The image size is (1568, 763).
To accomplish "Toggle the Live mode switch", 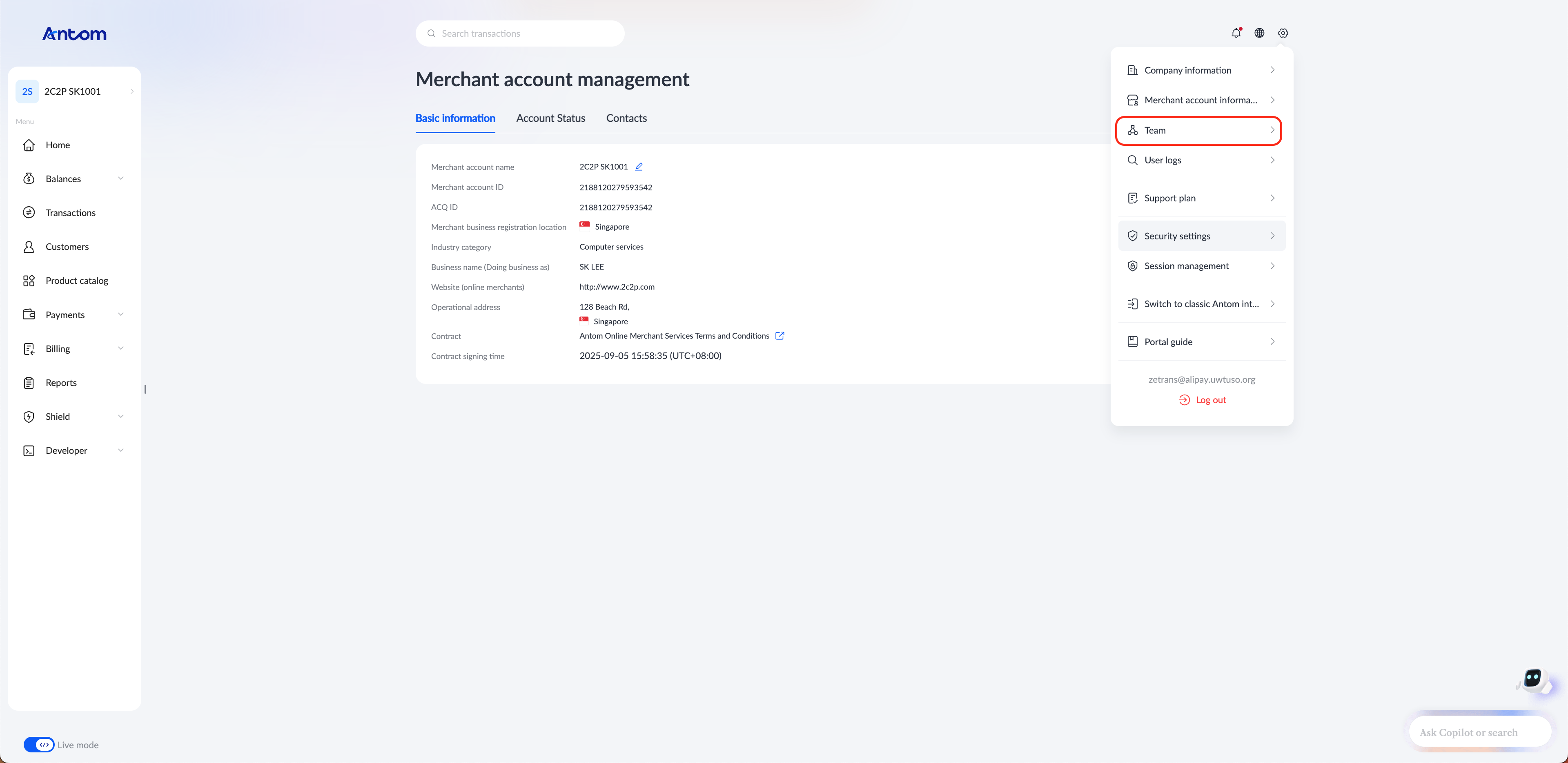I will 39,744.
